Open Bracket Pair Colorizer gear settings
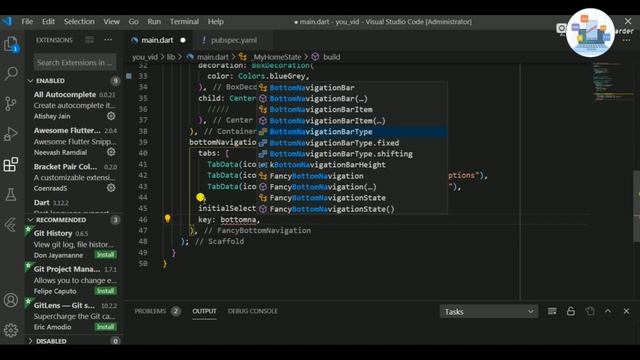The height and width of the screenshot is (360, 640). pos(111,188)
